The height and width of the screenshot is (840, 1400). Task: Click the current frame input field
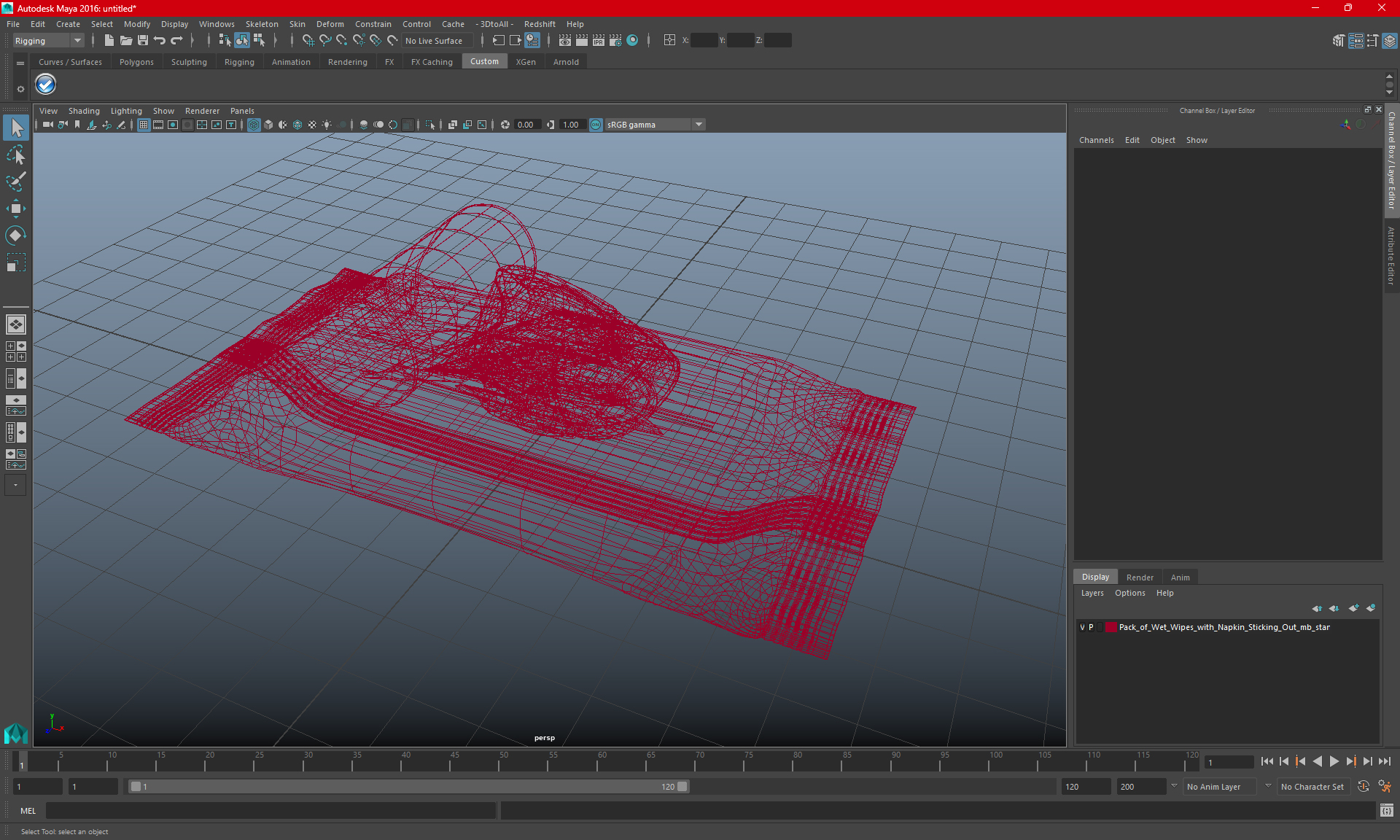pyautogui.click(x=1229, y=763)
